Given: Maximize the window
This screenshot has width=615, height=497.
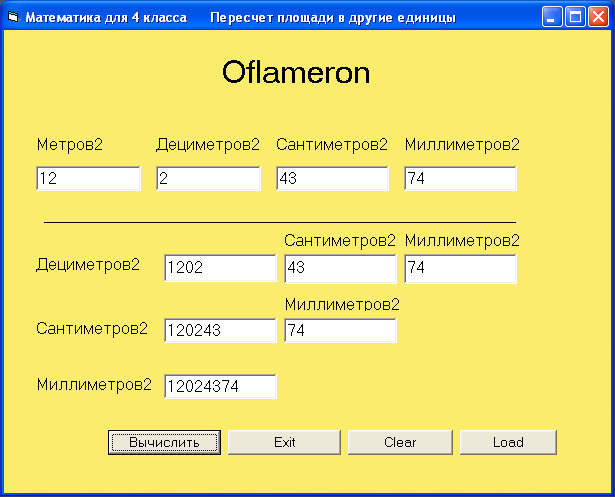Looking at the screenshot, I should 575,17.
